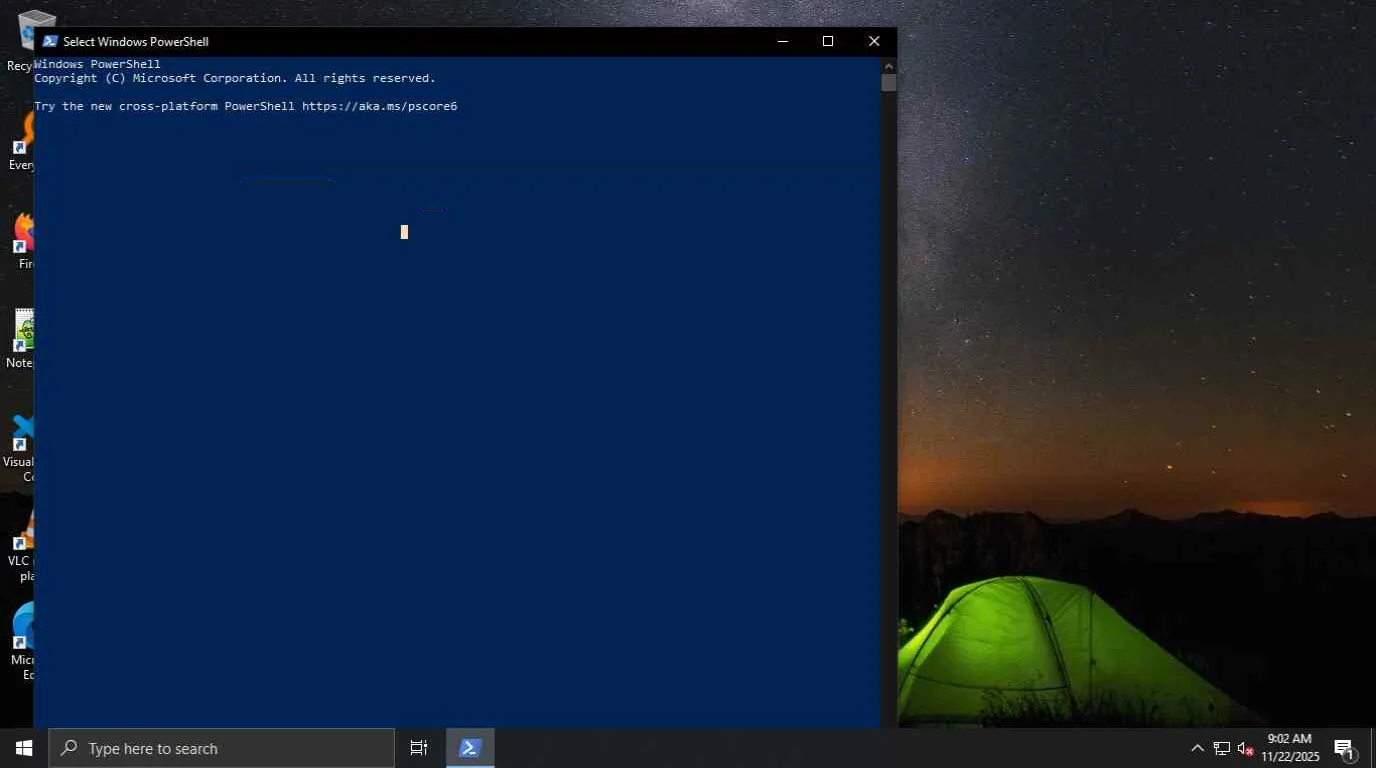Screen dimensions: 1376x768
Task: Click the PowerShell vertical scrollbar thumb
Action: tap(888, 83)
